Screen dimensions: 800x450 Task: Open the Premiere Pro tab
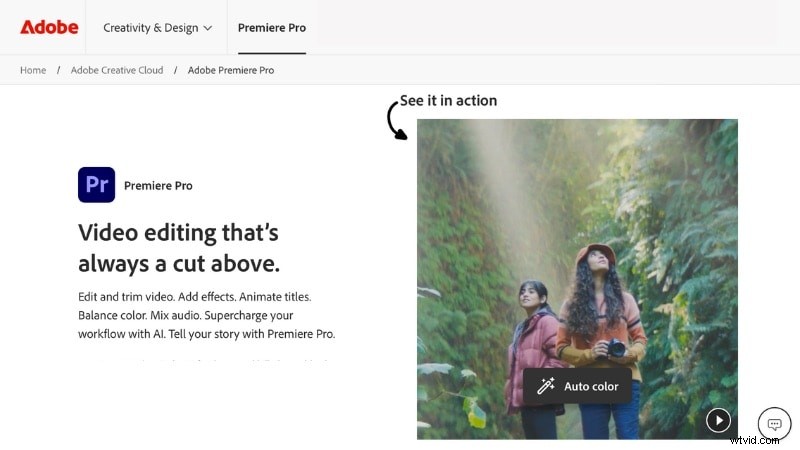[271, 28]
